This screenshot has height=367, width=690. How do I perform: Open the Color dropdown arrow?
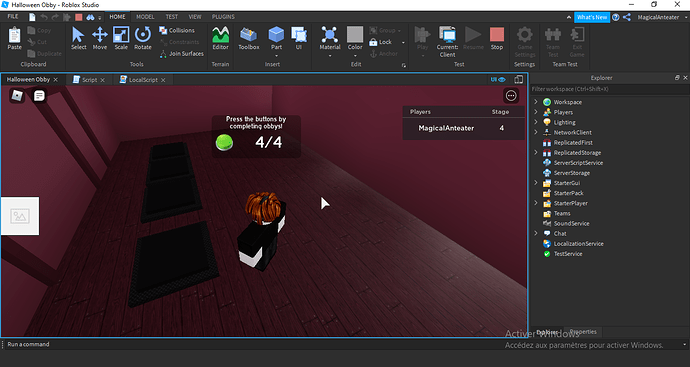click(355, 56)
